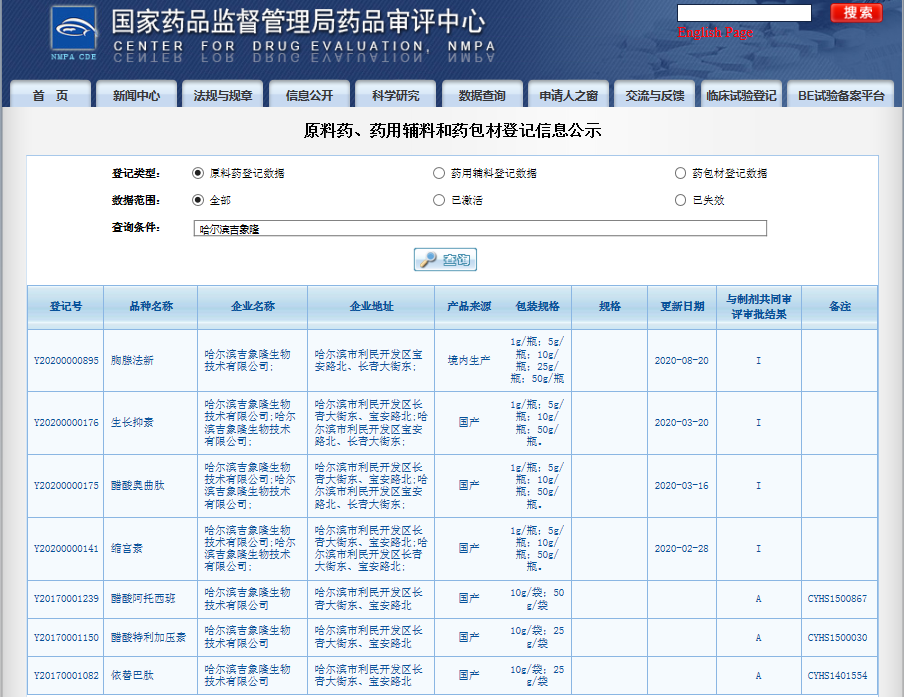Open the 数据查询 tab
Screen dimensions: 904x697
pyautogui.click(x=482, y=96)
